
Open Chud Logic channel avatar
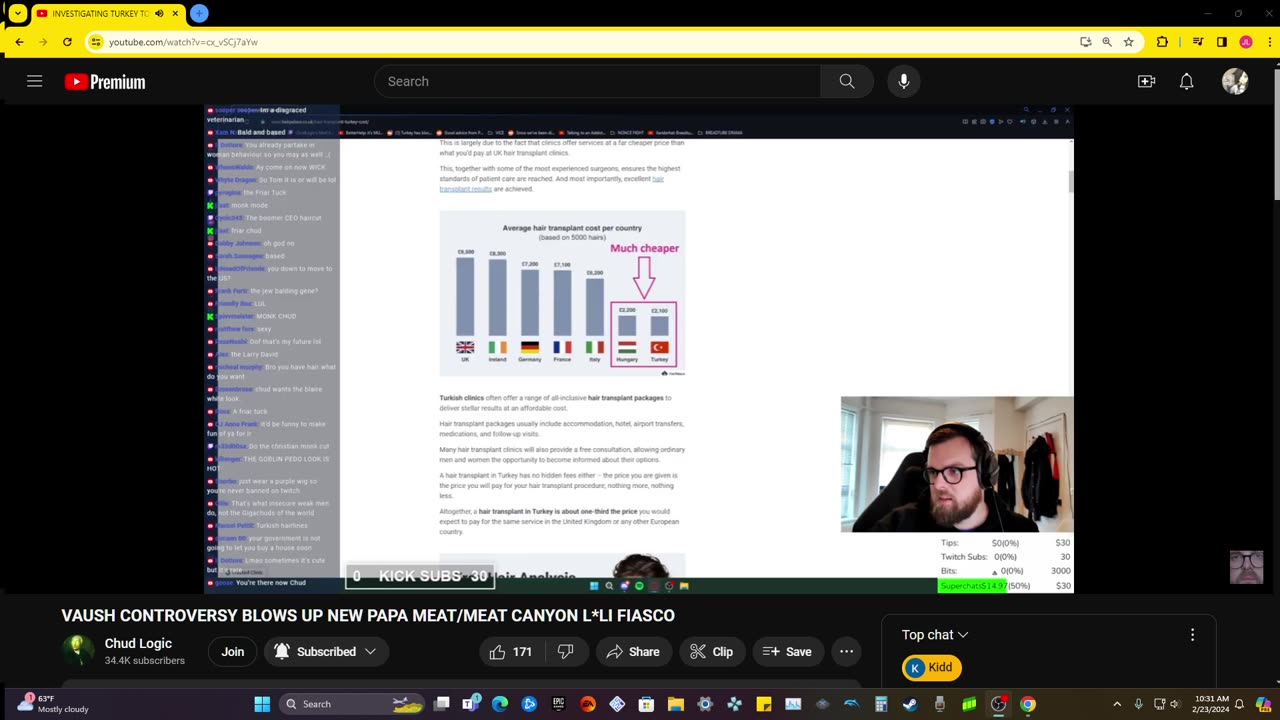click(x=78, y=651)
